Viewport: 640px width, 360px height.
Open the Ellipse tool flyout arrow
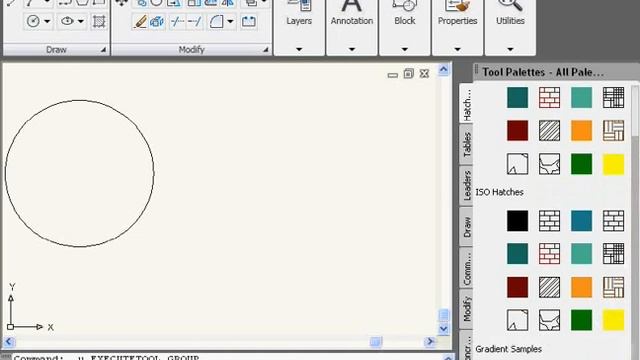(81, 21)
